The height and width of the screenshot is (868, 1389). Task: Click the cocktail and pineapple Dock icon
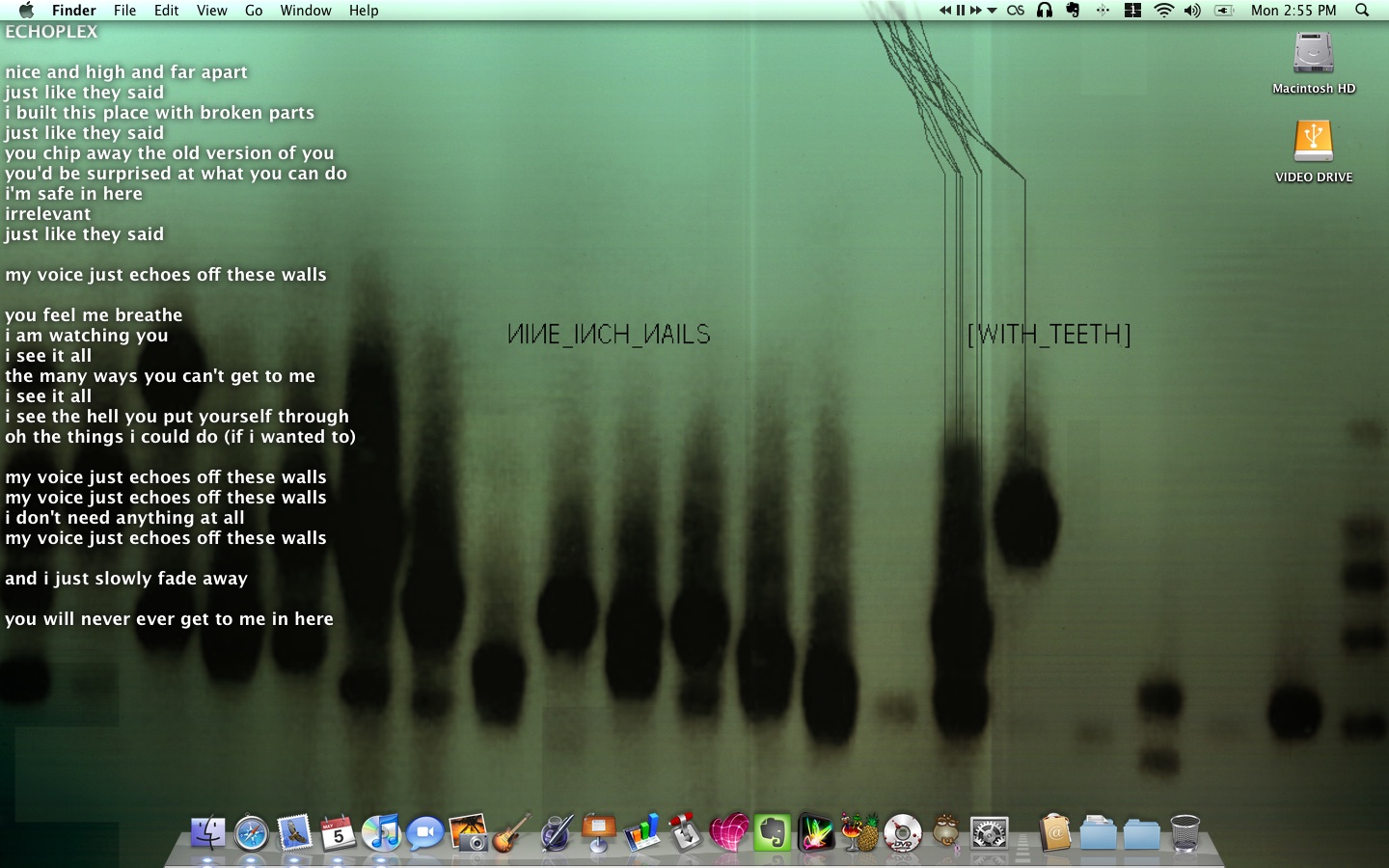859,832
